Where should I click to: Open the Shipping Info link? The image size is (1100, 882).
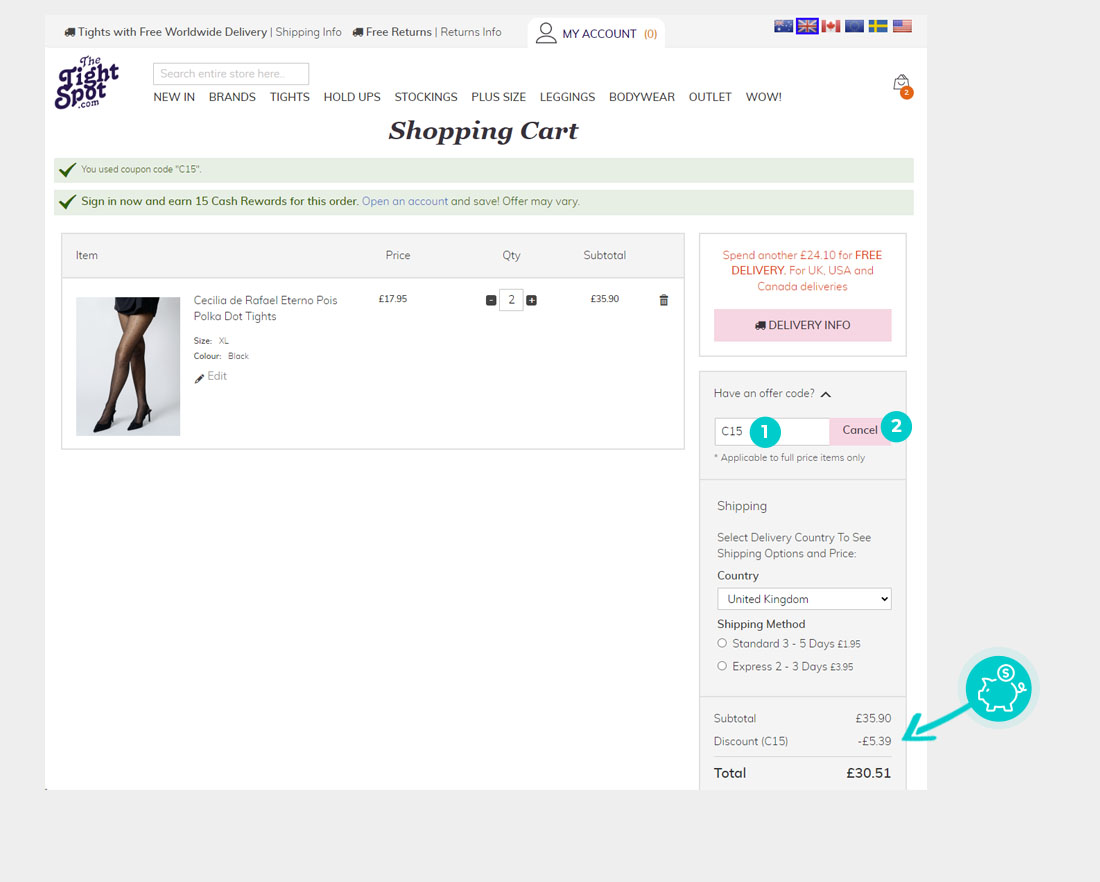pos(309,32)
